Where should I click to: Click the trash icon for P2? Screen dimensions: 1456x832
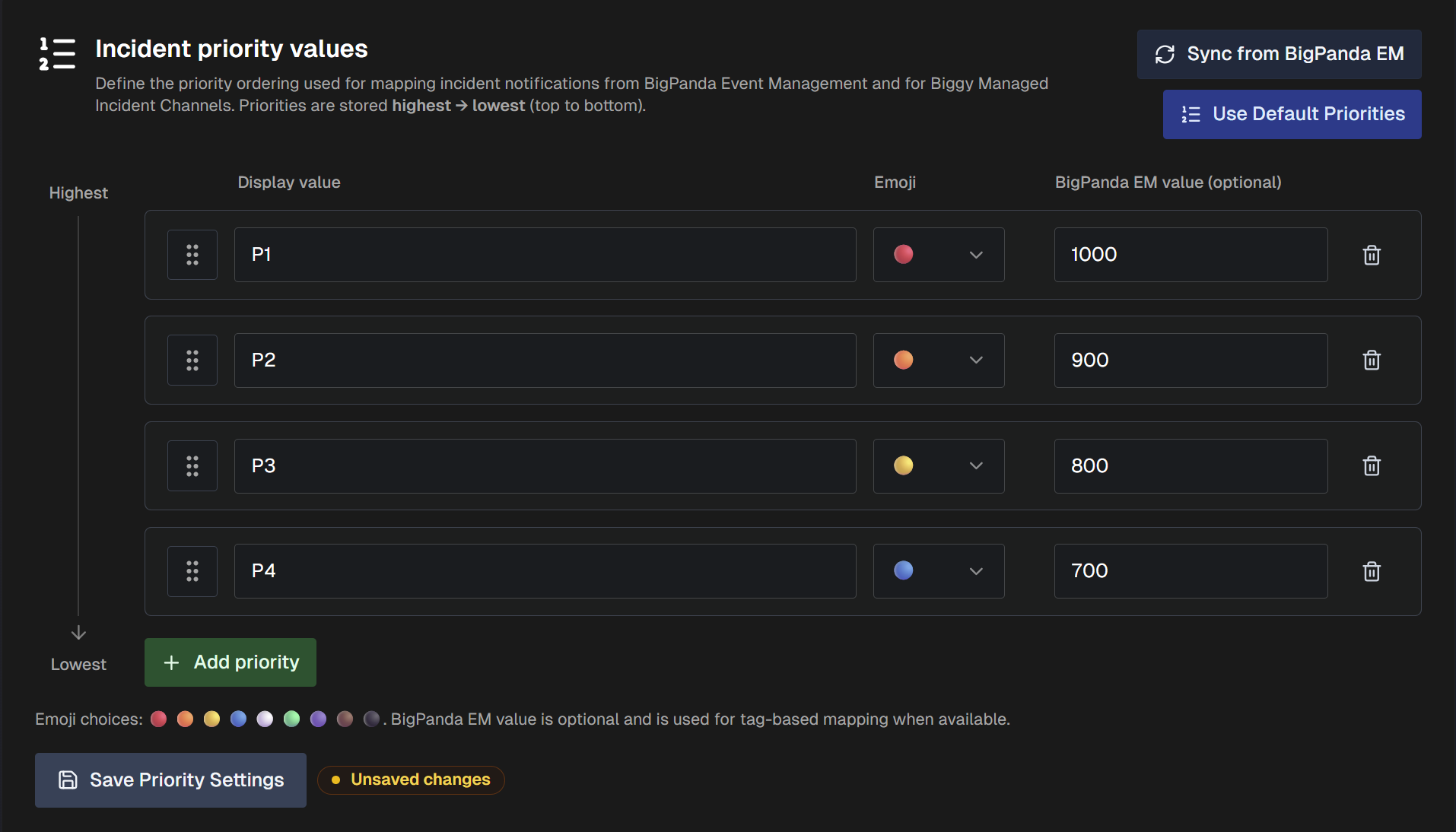1371,360
